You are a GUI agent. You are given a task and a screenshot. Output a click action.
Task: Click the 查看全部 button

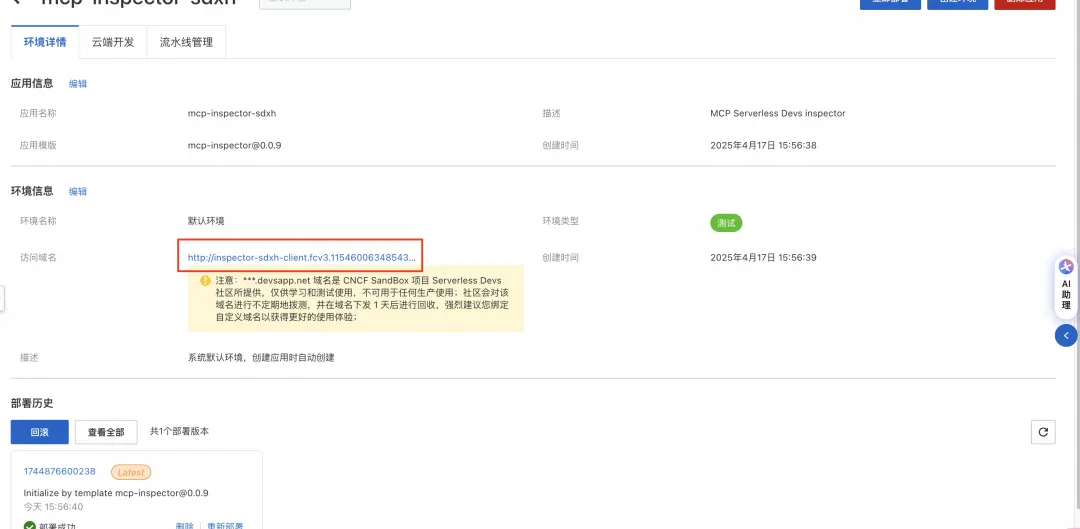[x=106, y=432]
